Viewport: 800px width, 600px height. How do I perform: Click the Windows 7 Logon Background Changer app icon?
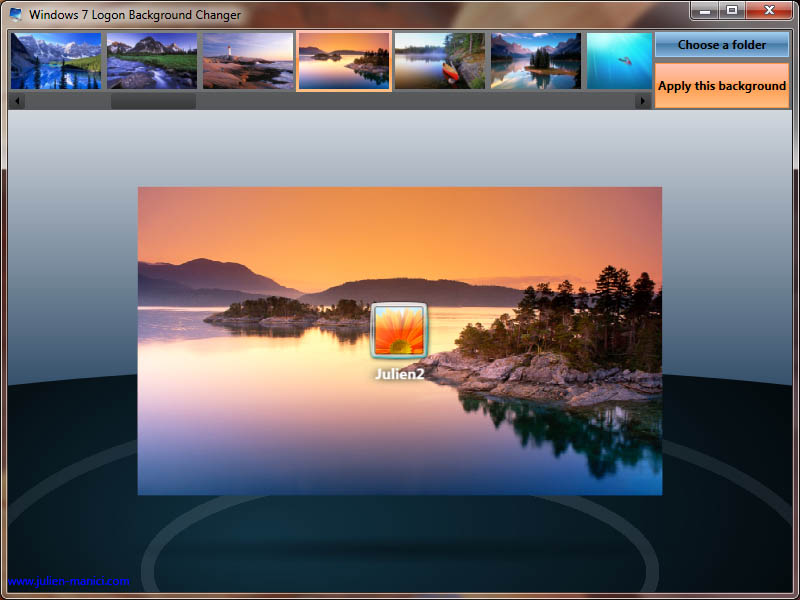(16, 14)
